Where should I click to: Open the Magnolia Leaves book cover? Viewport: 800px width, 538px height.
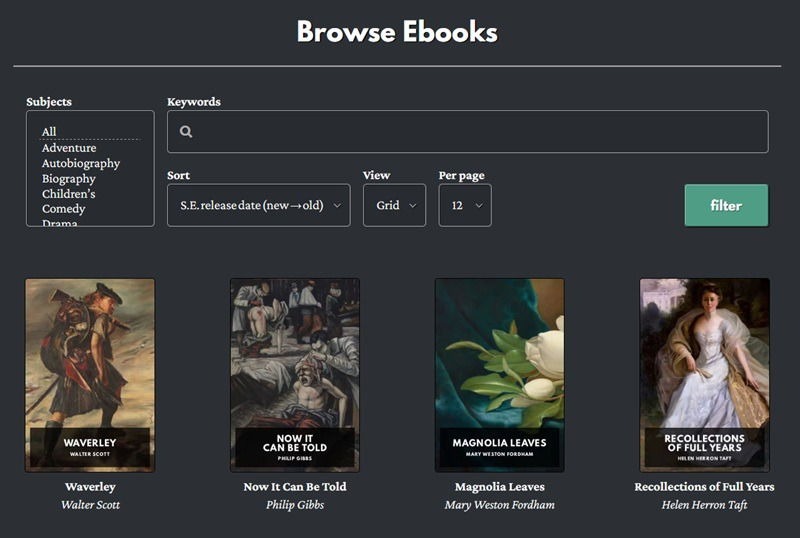point(499,374)
